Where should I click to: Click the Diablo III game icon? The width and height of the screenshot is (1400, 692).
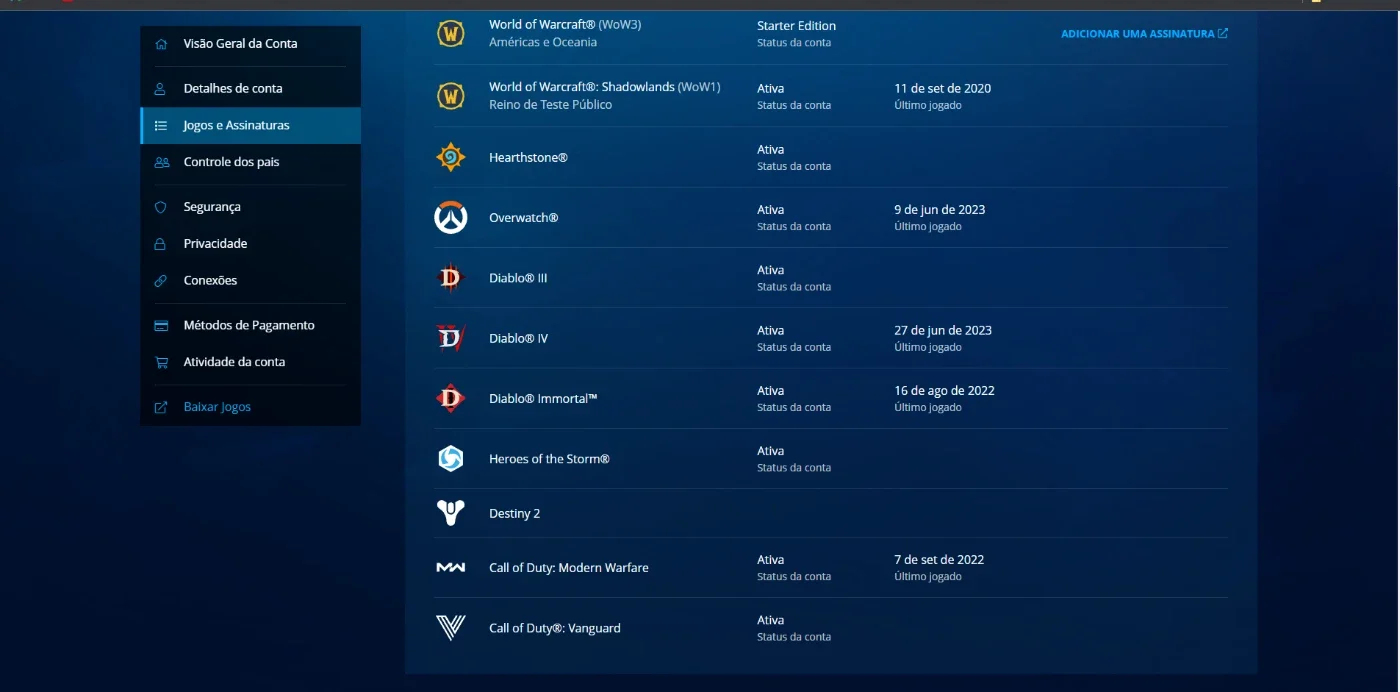coord(451,278)
